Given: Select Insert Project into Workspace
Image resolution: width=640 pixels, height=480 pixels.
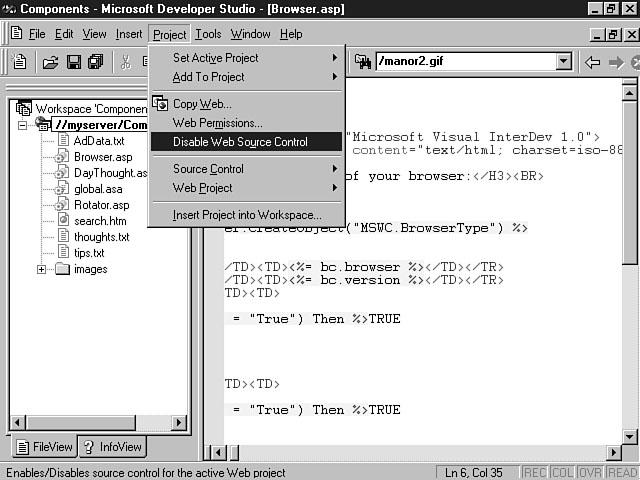Looking at the screenshot, I should [247, 215].
